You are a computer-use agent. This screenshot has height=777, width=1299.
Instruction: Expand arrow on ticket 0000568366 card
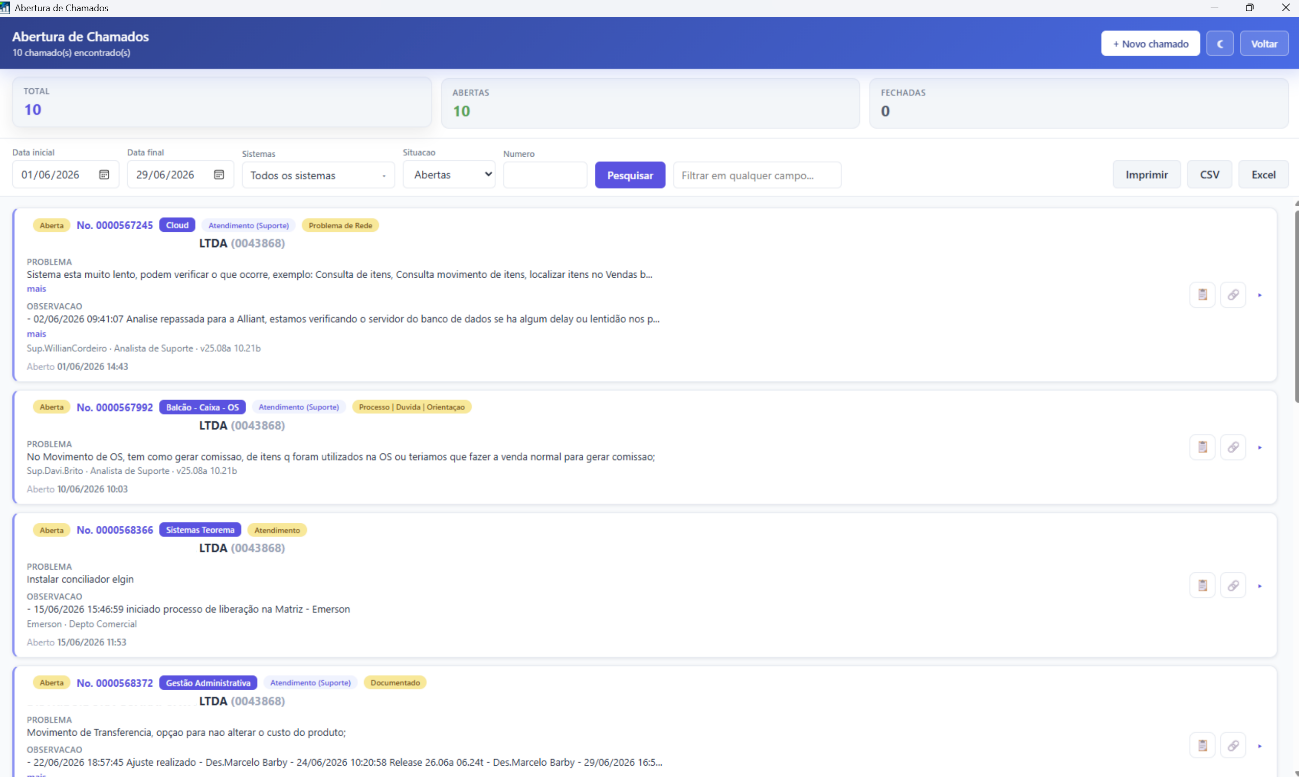[x=1260, y=585]
